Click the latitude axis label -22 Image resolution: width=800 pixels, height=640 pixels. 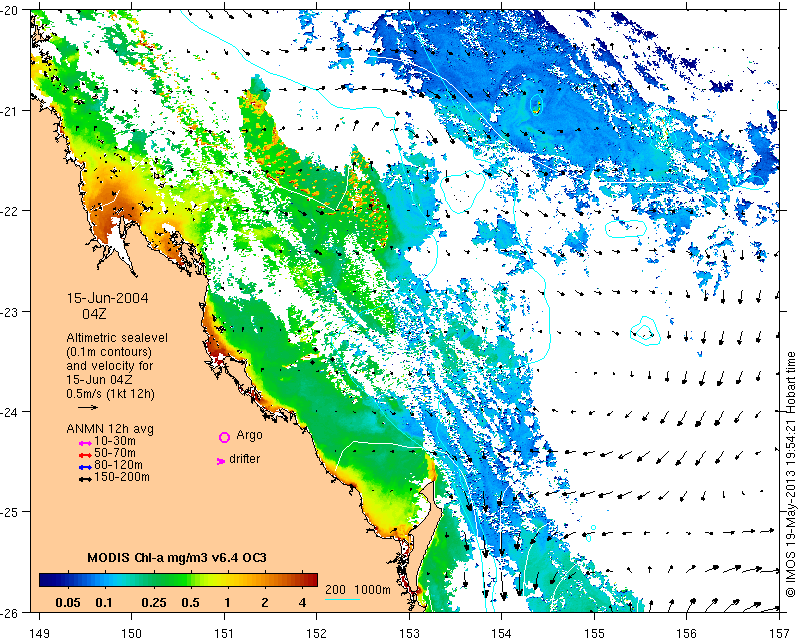point(9,211)
